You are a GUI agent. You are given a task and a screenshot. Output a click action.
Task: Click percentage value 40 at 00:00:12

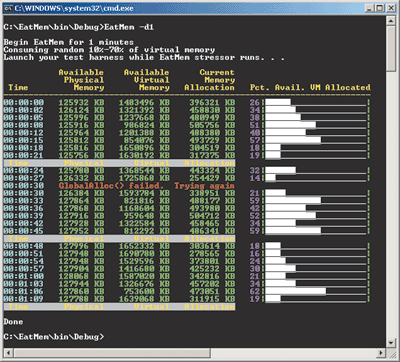pyautogui.click(x=255, y=133)
